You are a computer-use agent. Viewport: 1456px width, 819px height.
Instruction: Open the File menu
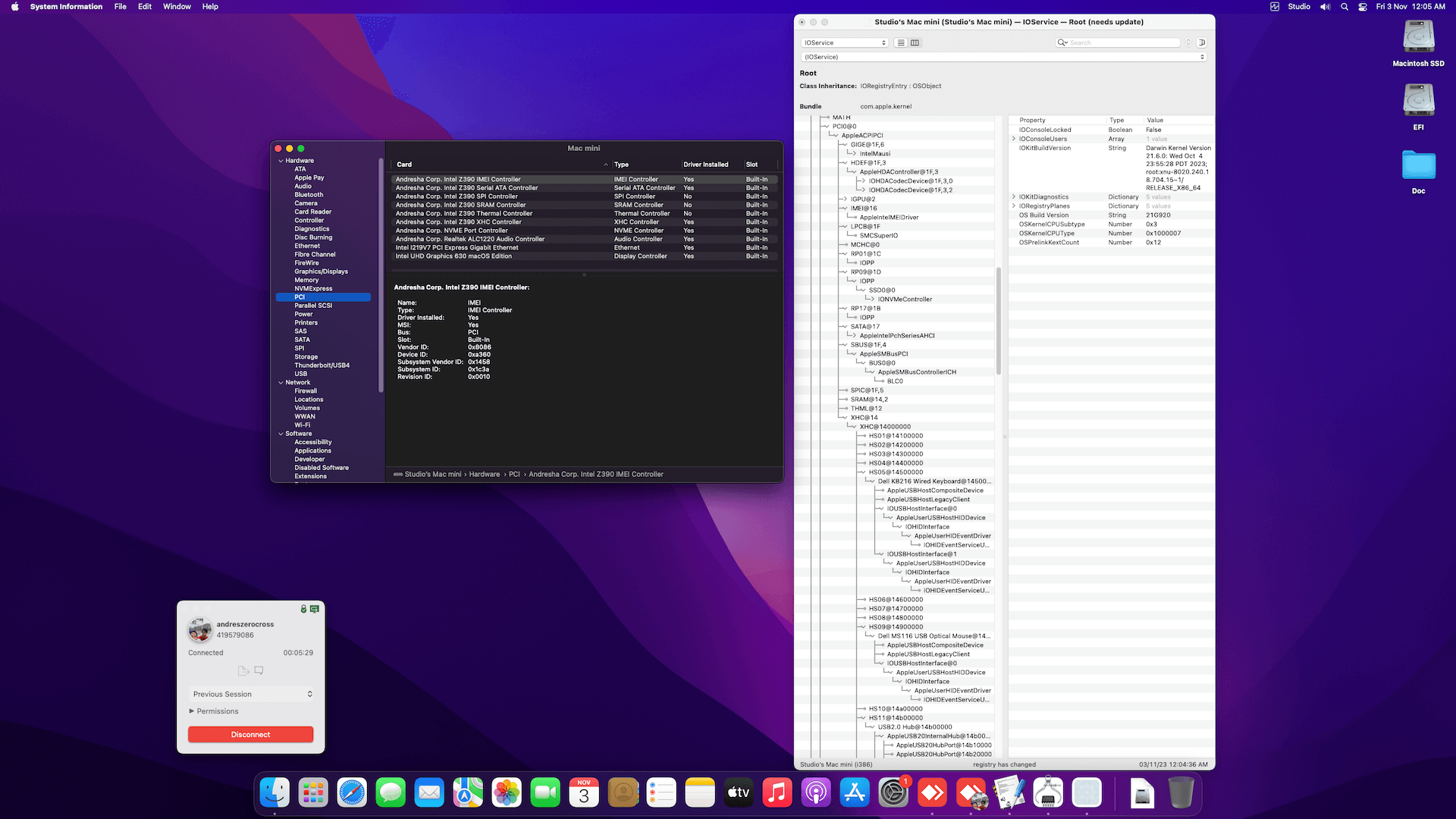click(x=121, y=7)
